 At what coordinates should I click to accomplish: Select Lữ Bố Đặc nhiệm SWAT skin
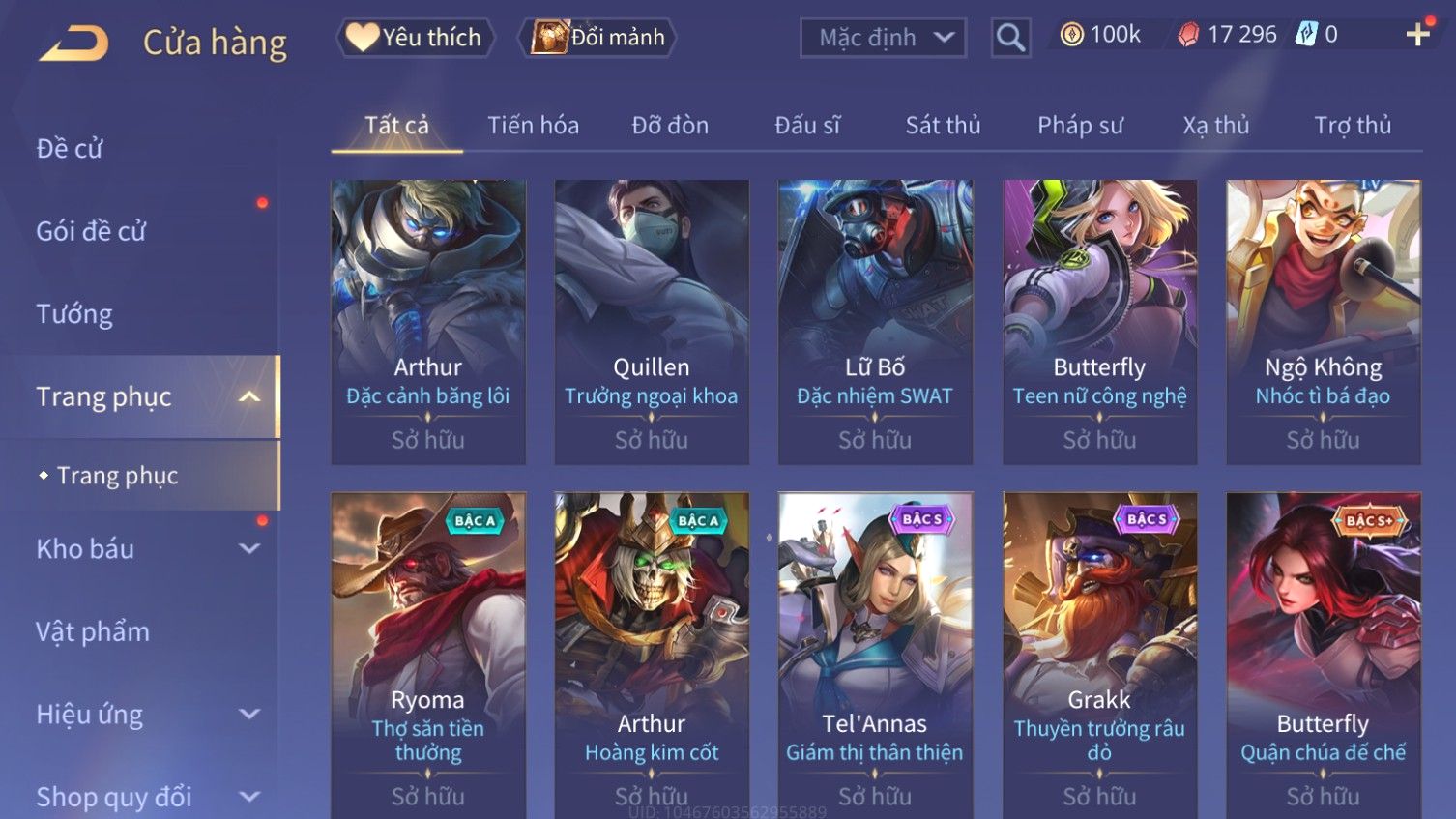[875, 322]
